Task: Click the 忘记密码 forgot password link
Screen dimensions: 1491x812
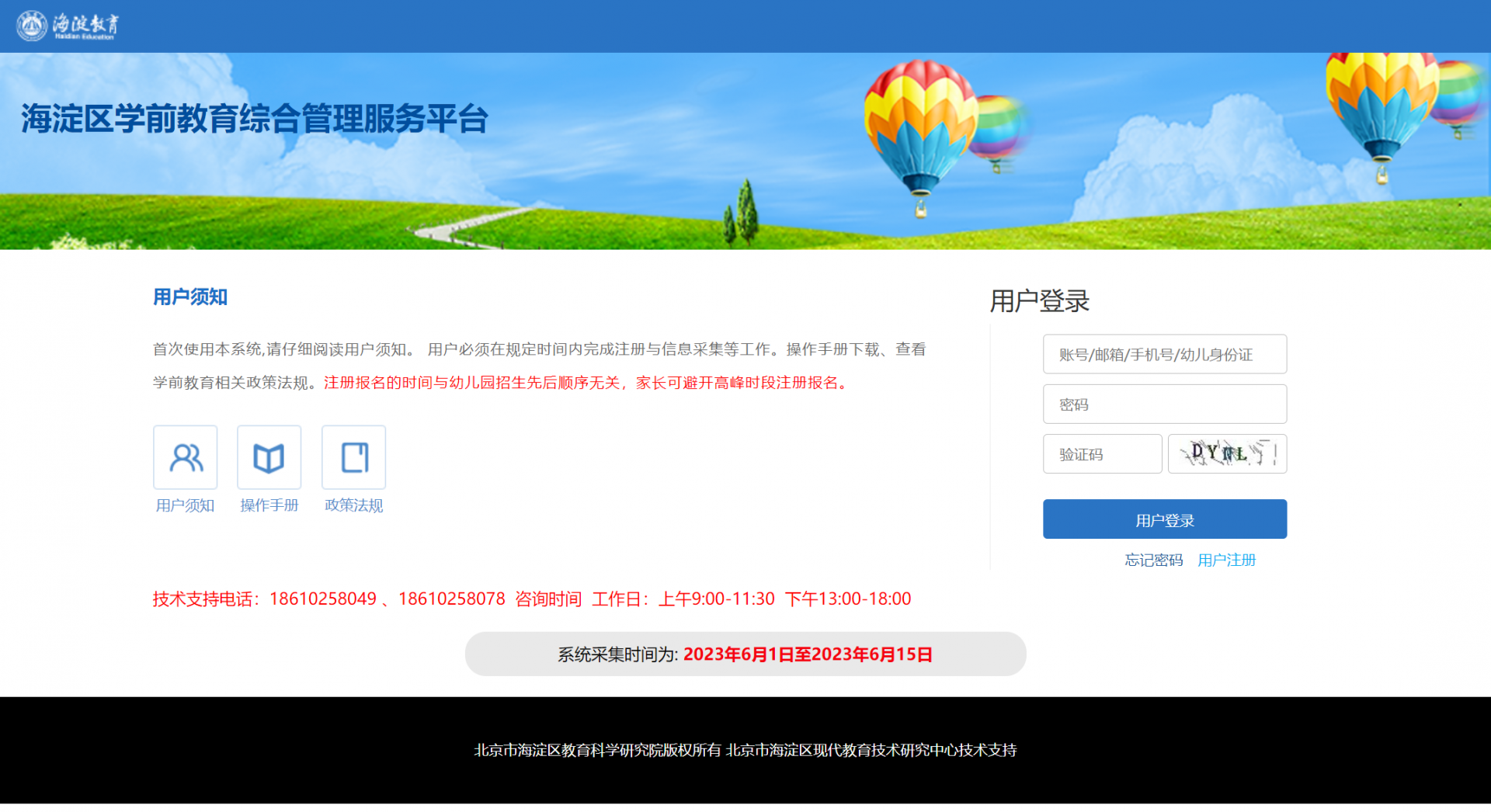Action: point(1153,560)
